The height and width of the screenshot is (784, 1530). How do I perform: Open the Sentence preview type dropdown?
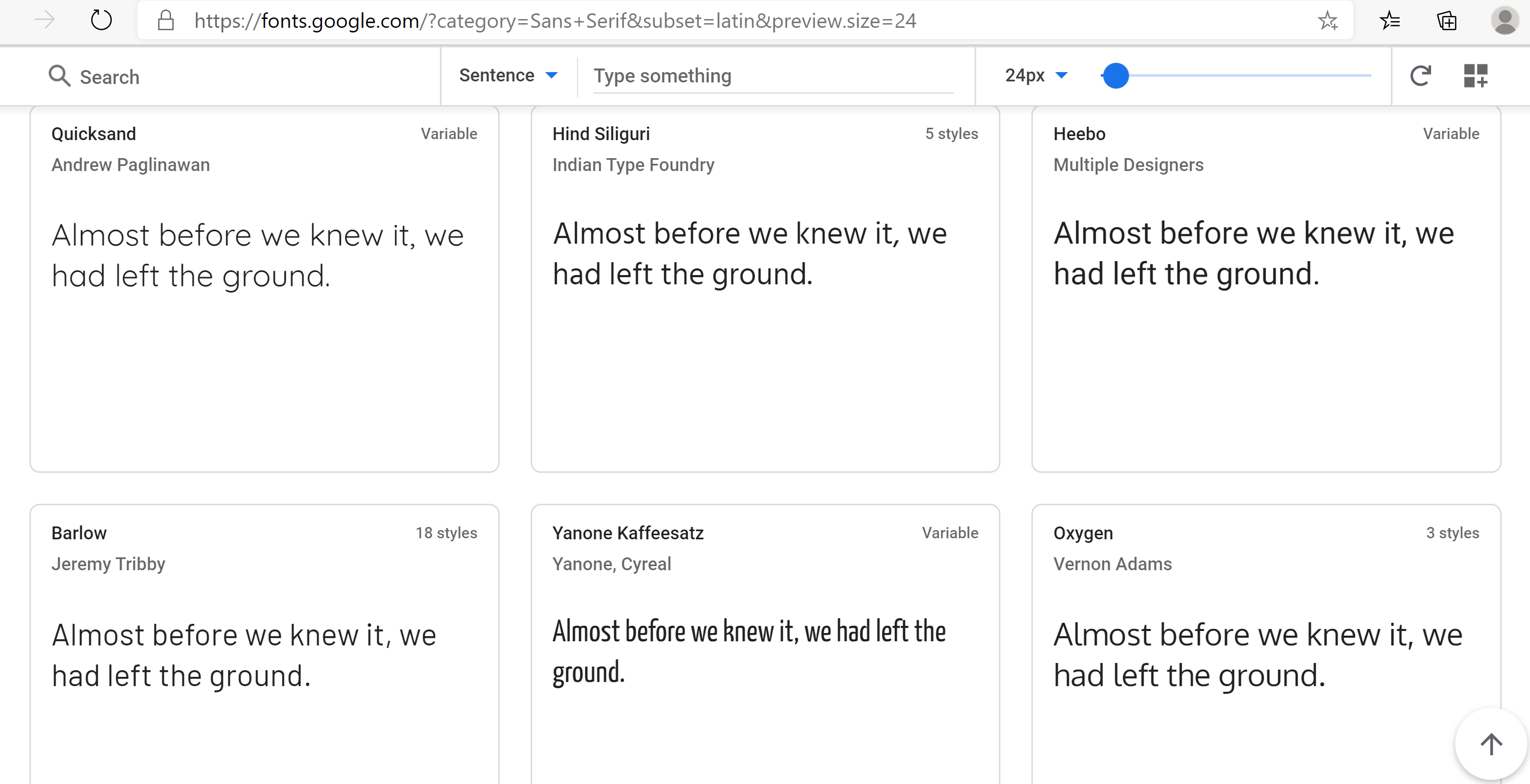click(508, 75)
